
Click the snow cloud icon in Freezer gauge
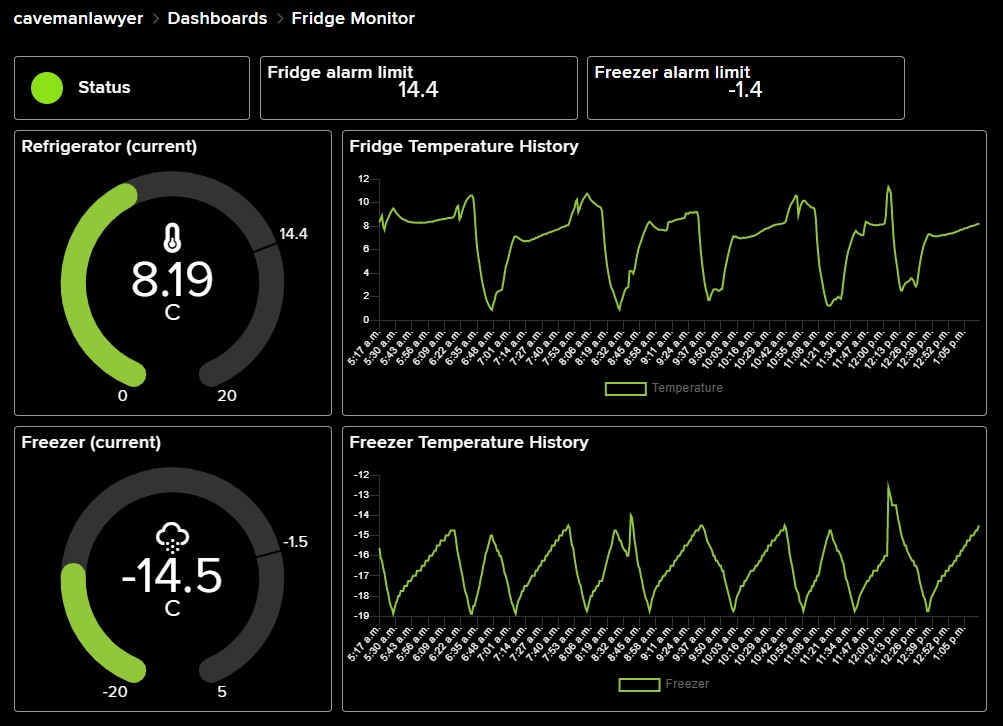click(x=173, y=537)
